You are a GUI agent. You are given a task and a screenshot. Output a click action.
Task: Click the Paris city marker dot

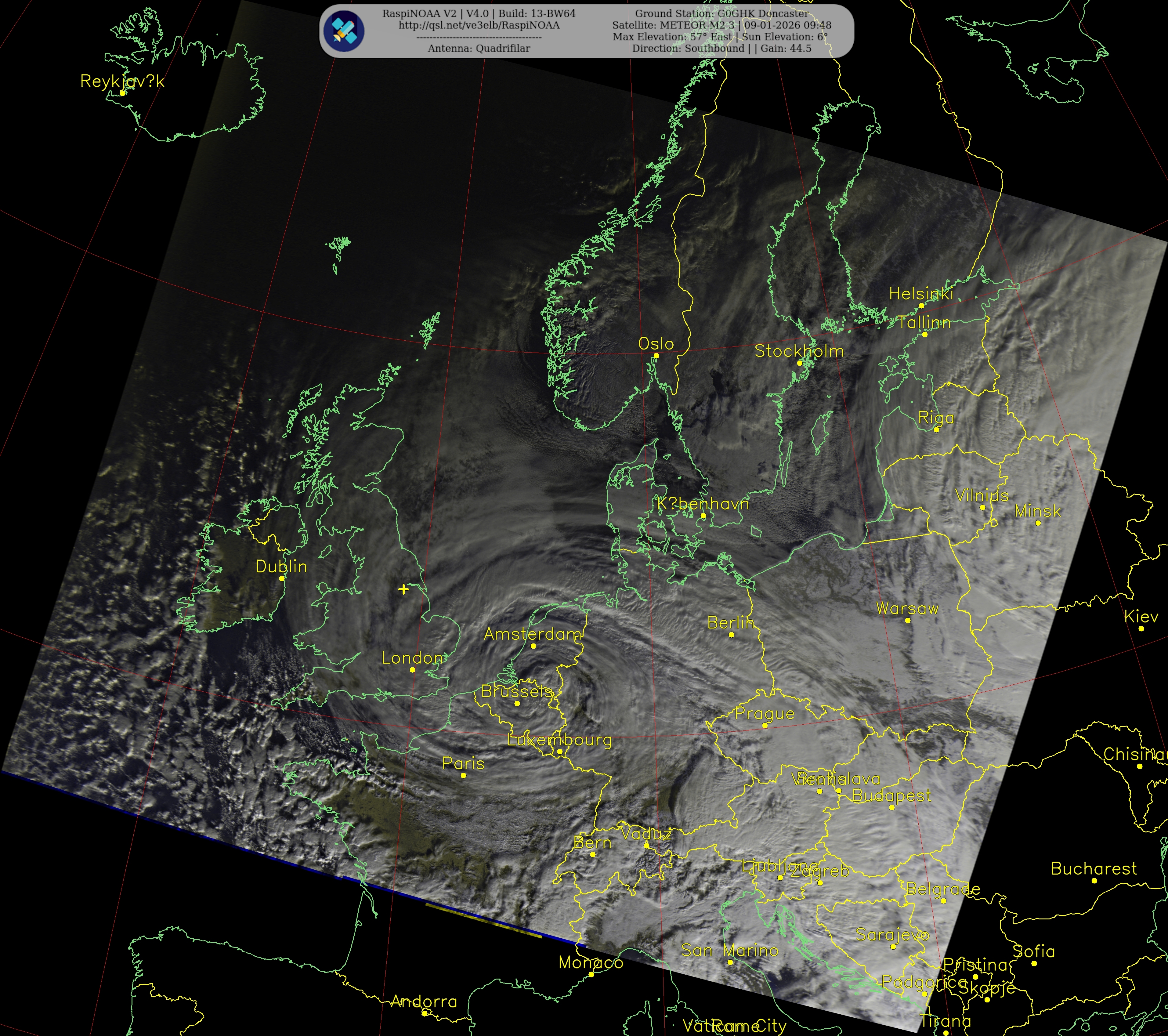point(463,775)
